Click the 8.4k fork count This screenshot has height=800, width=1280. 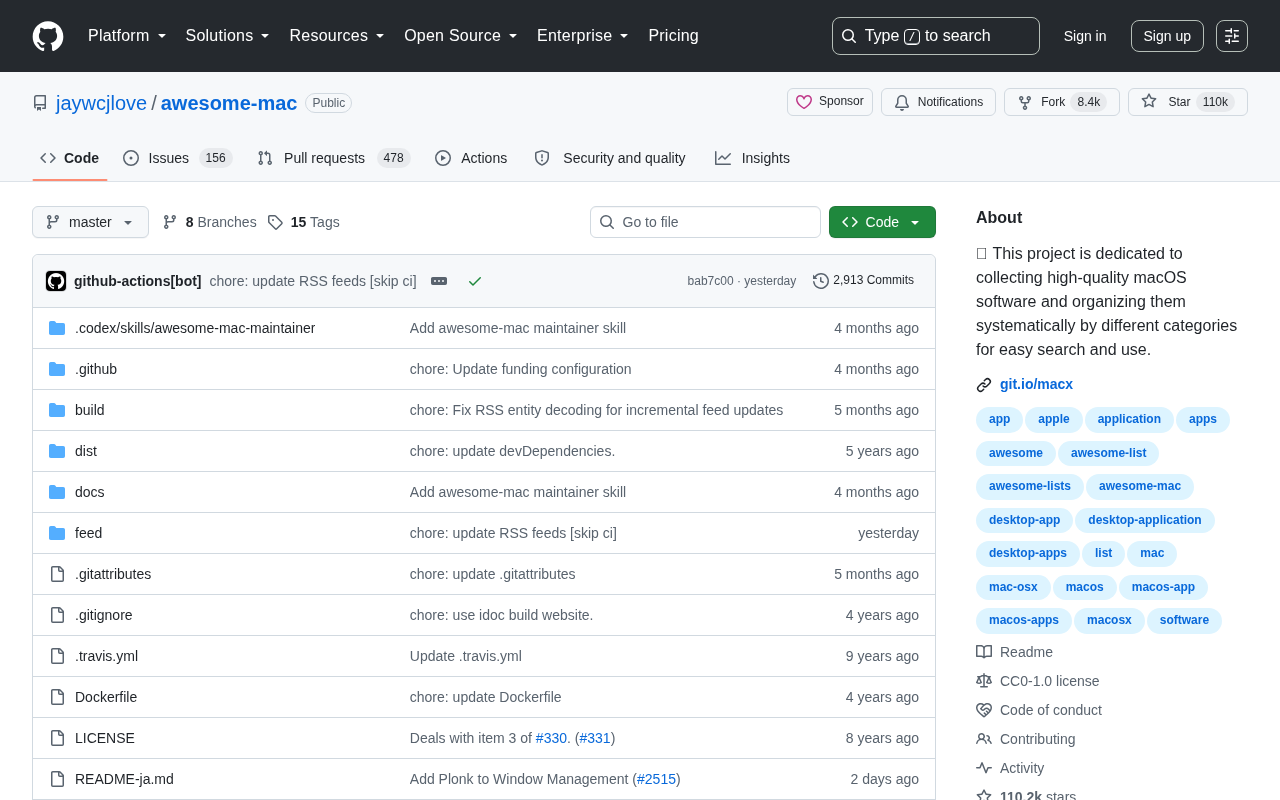point(1088,102)
